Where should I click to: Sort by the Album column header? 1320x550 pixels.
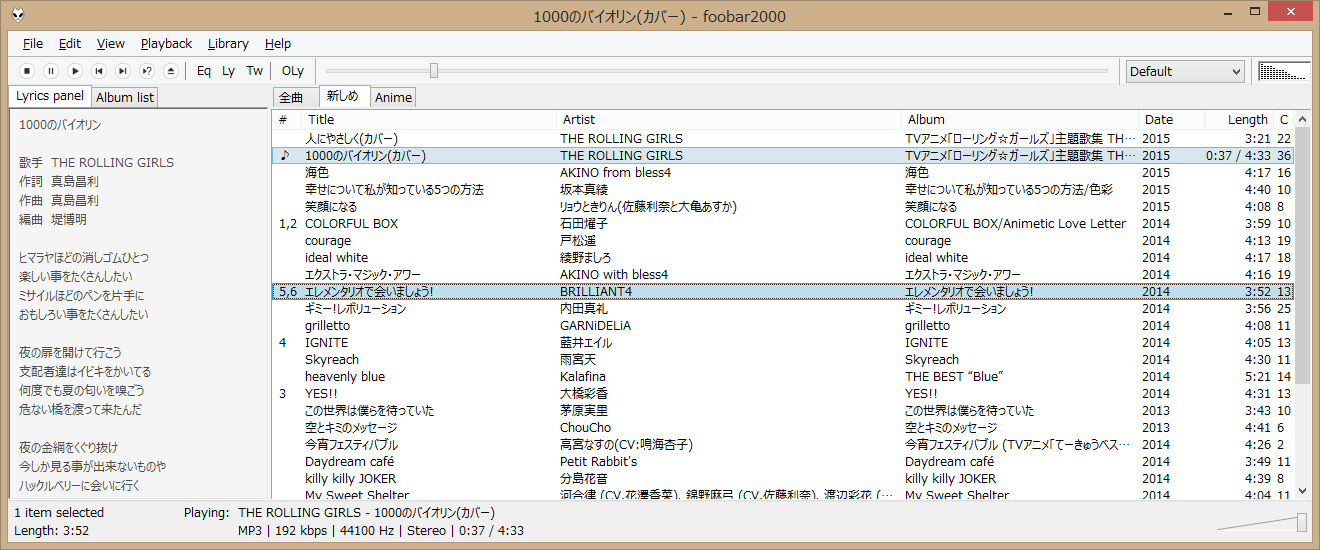coord(1020,119)
